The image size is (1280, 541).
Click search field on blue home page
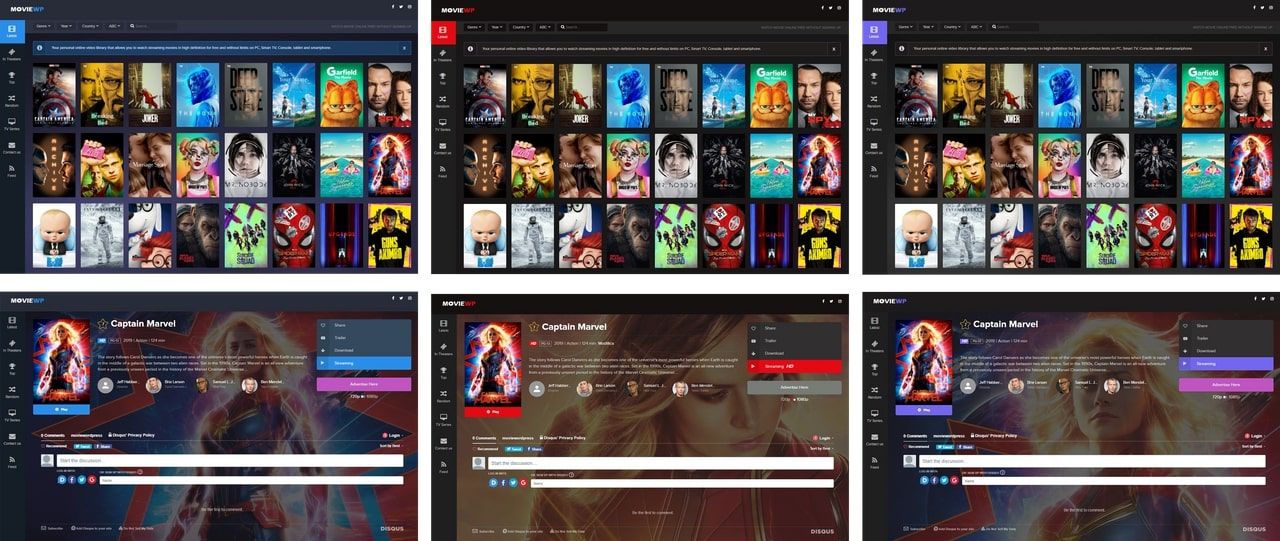point(154,26)
